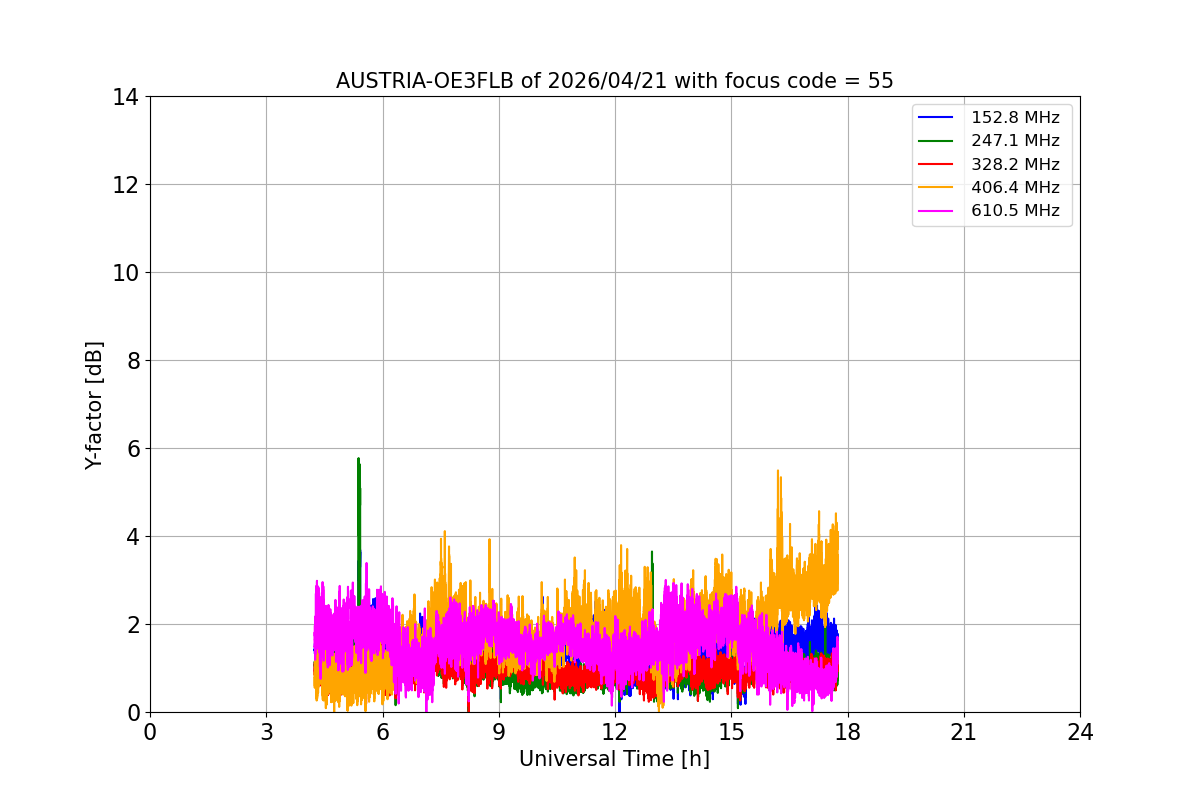Click the plot title mentioning AUSTRIA-OE3FLB
The image size is (1200, 800).
pos(614,81)
